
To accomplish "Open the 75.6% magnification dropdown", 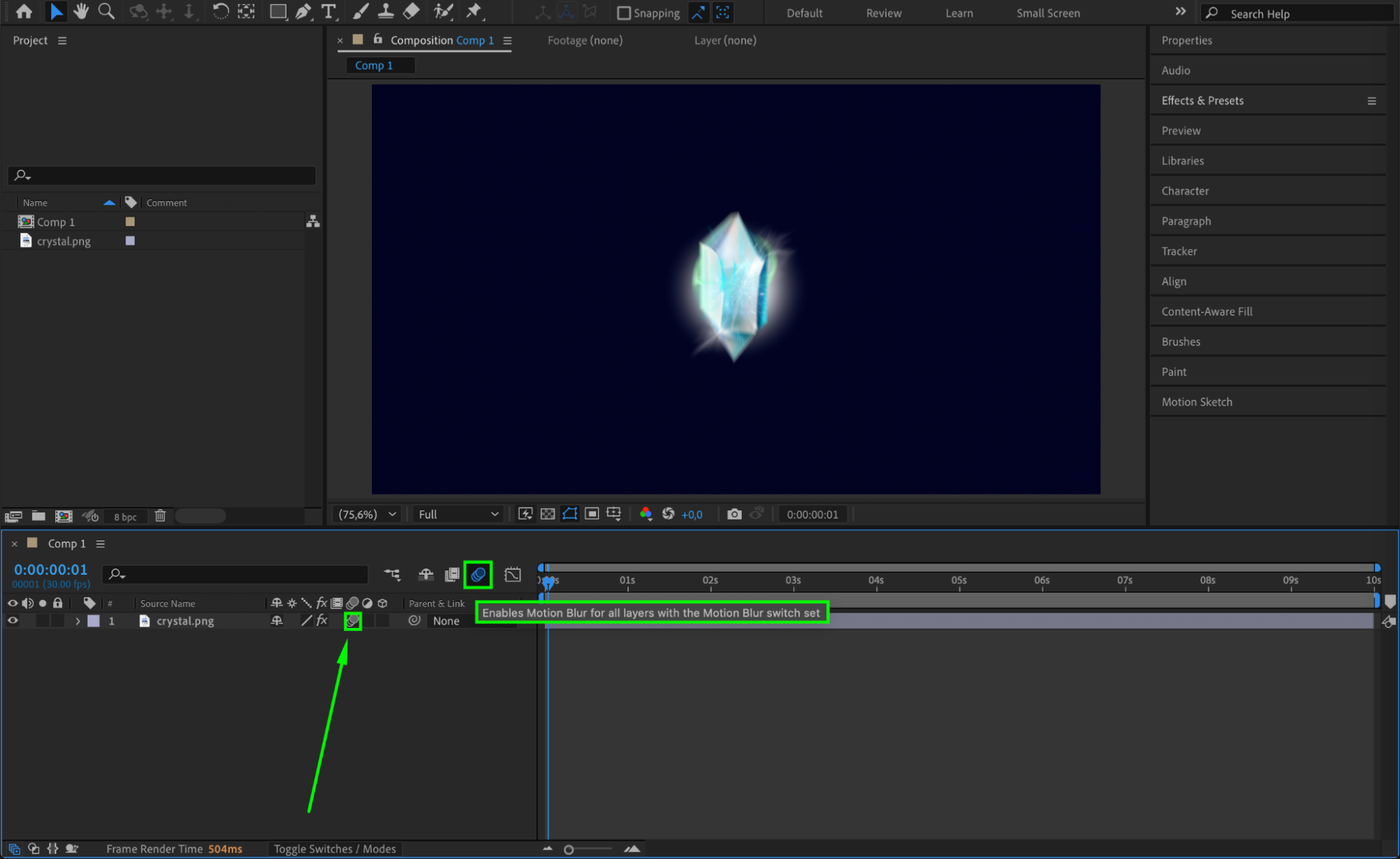I will (367, 515).
